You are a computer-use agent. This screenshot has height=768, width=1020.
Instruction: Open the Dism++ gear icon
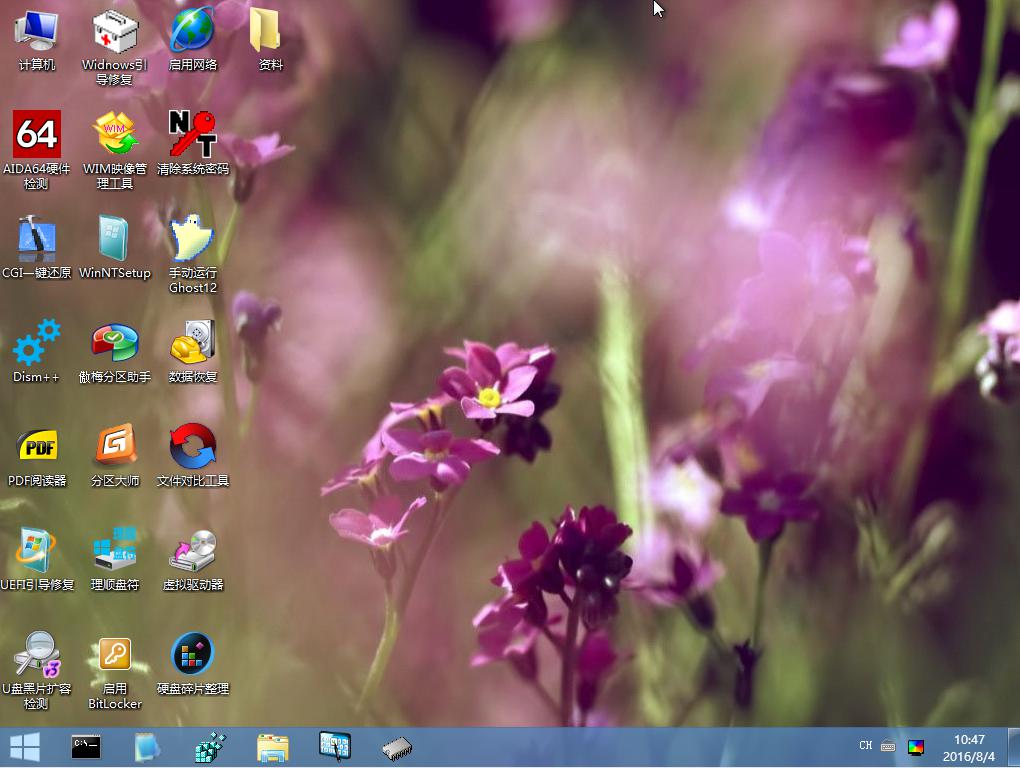tap(37, 343)
